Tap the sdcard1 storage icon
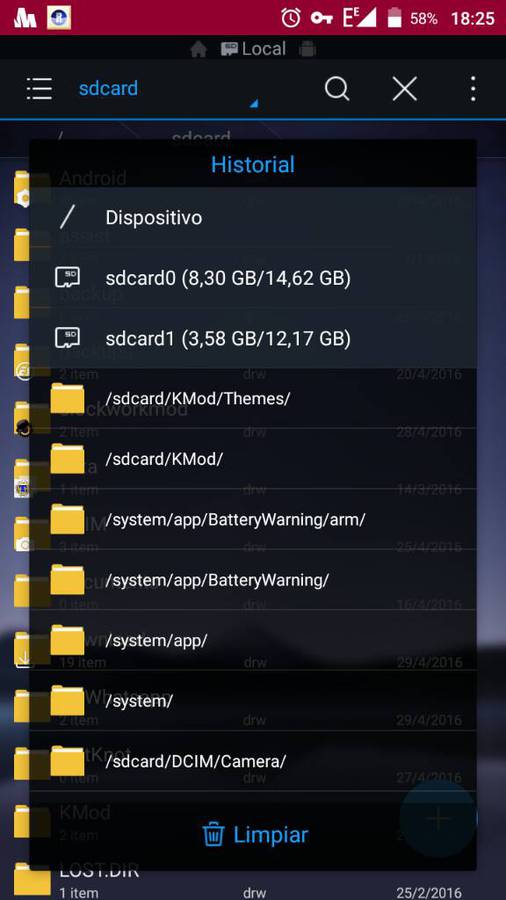 coord(67,338)
